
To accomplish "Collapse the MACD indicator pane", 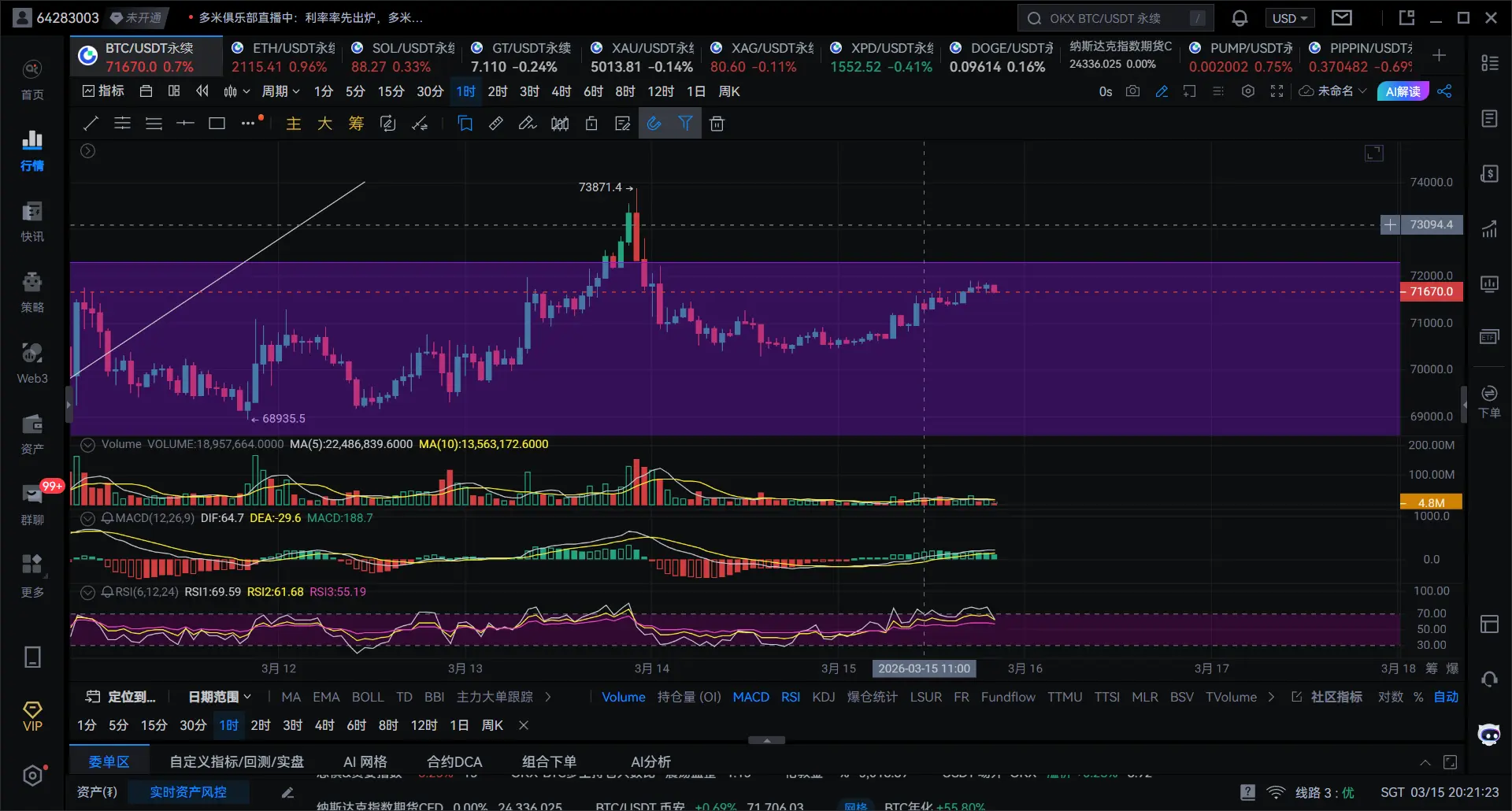I will pyautogui.click(x=88, y=518).
